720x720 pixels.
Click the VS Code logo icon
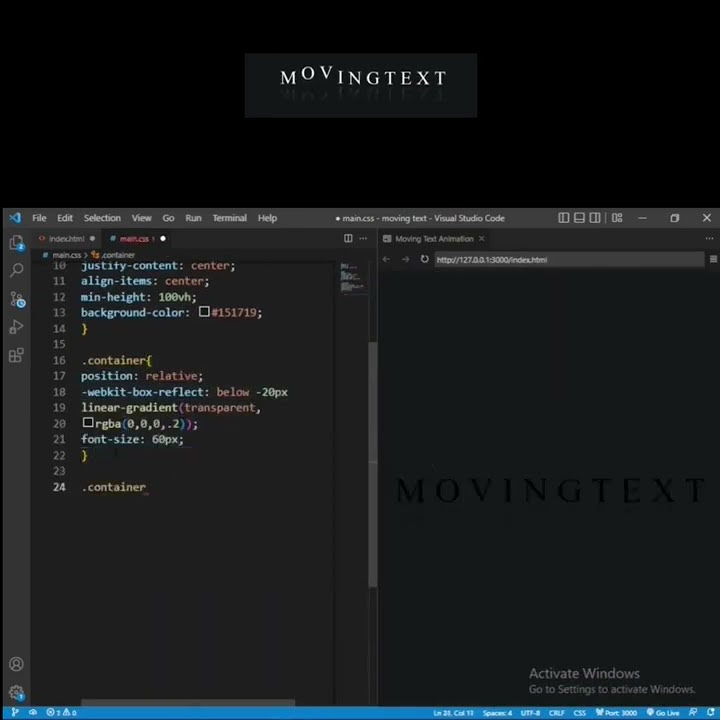click(x=15, y=218)
